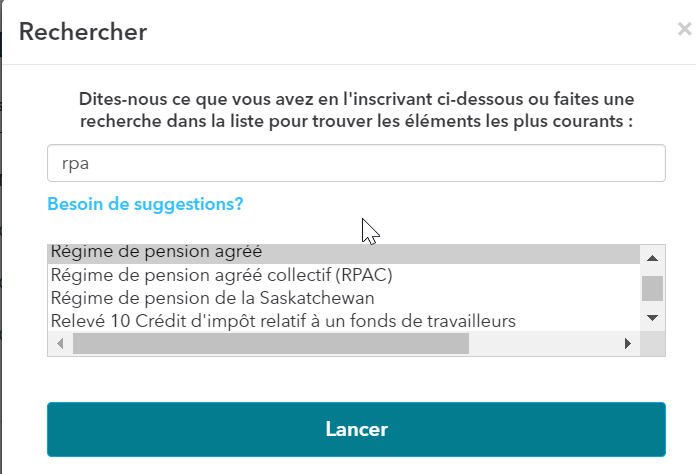Click the vertical scrollbar thumb
The image size is (696, 474).
(x=652, y=288)
